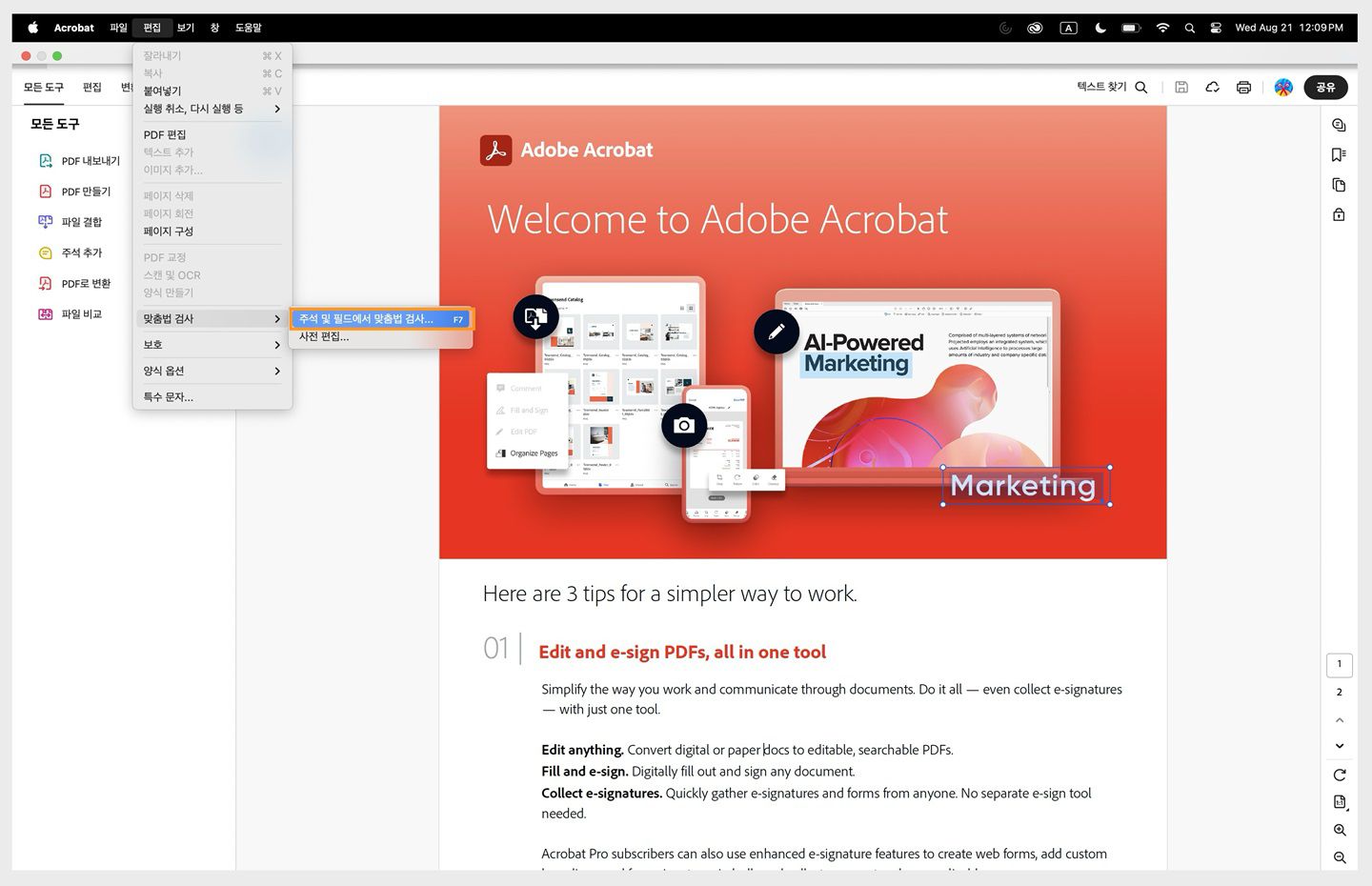The height and width of the screenshot is (886, 1372).
Task: Zoom out with the minus magnifier icon
Action: (1340, 857)
